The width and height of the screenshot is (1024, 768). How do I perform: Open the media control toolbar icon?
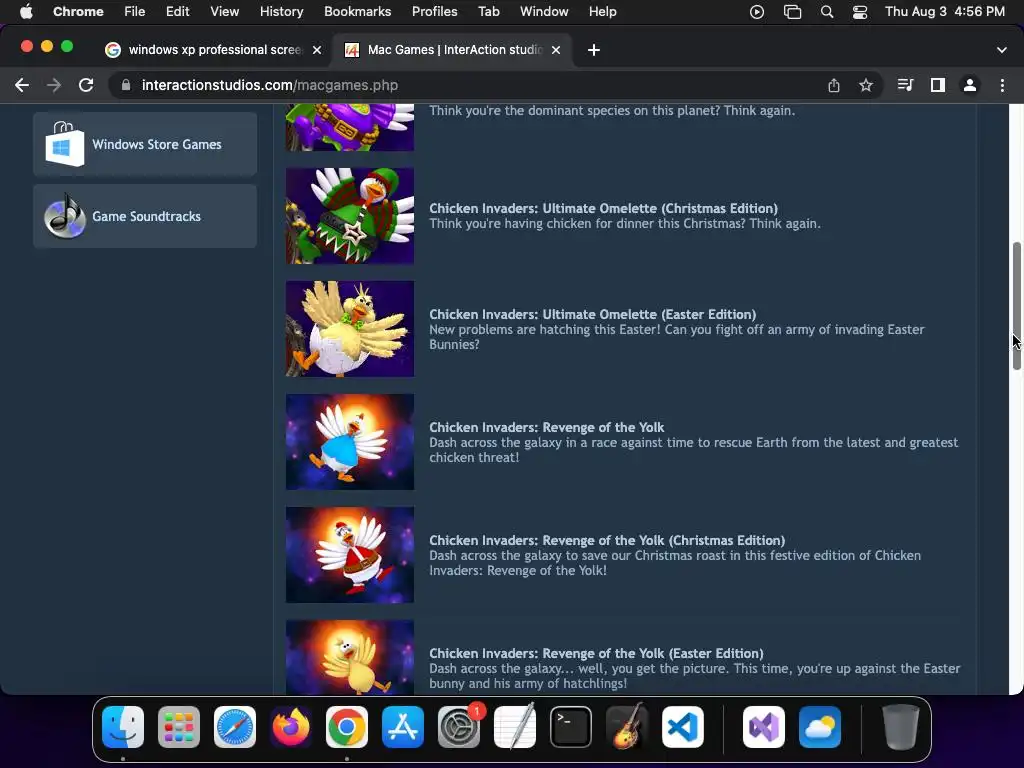click(905, 85)
